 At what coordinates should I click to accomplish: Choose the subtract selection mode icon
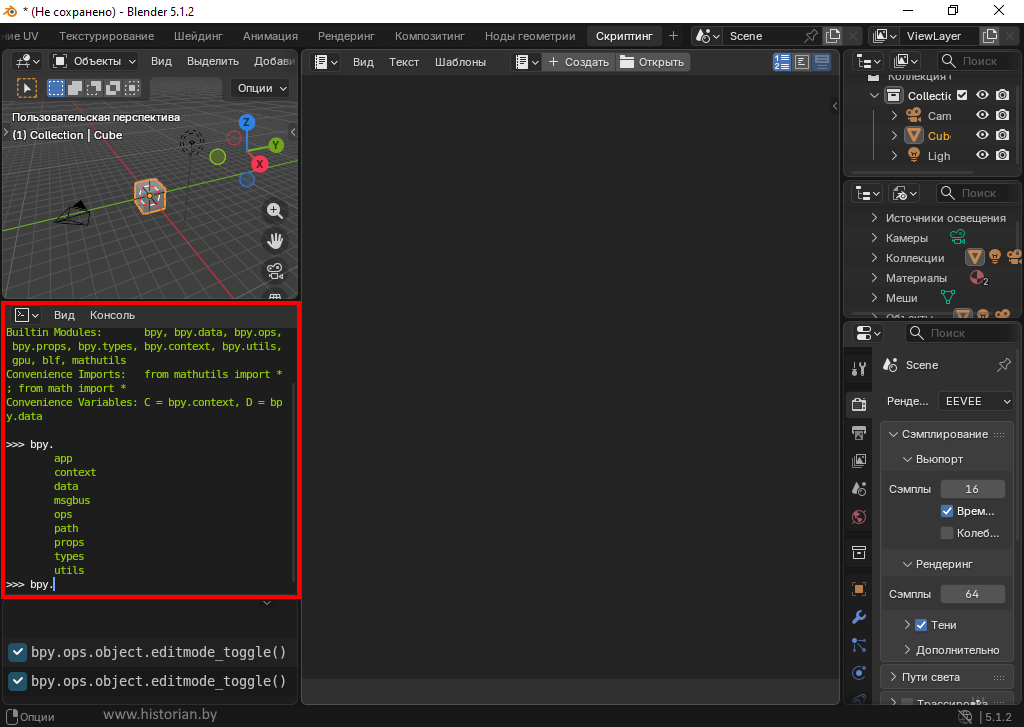94,88
